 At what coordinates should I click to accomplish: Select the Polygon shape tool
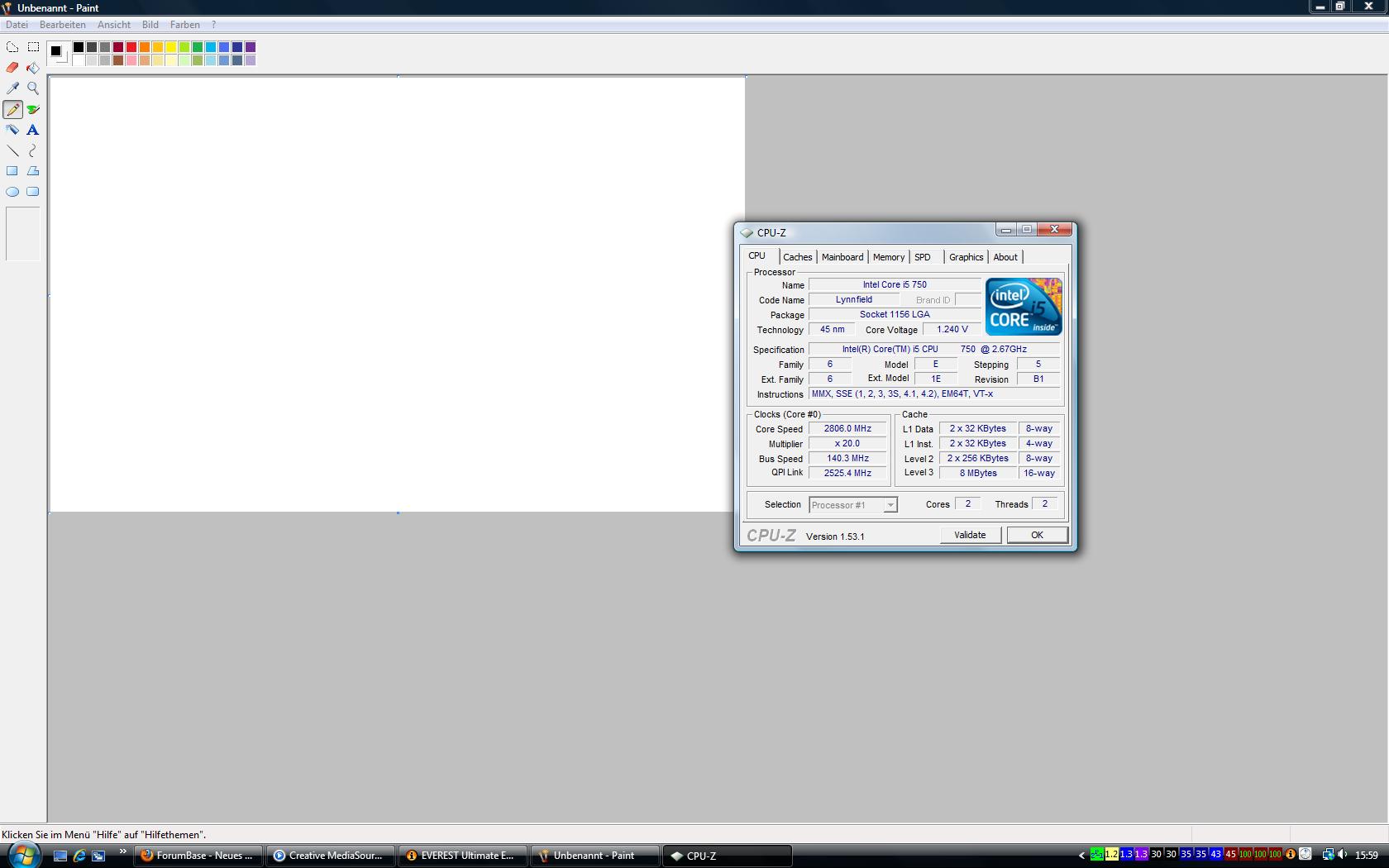point(33,171)
